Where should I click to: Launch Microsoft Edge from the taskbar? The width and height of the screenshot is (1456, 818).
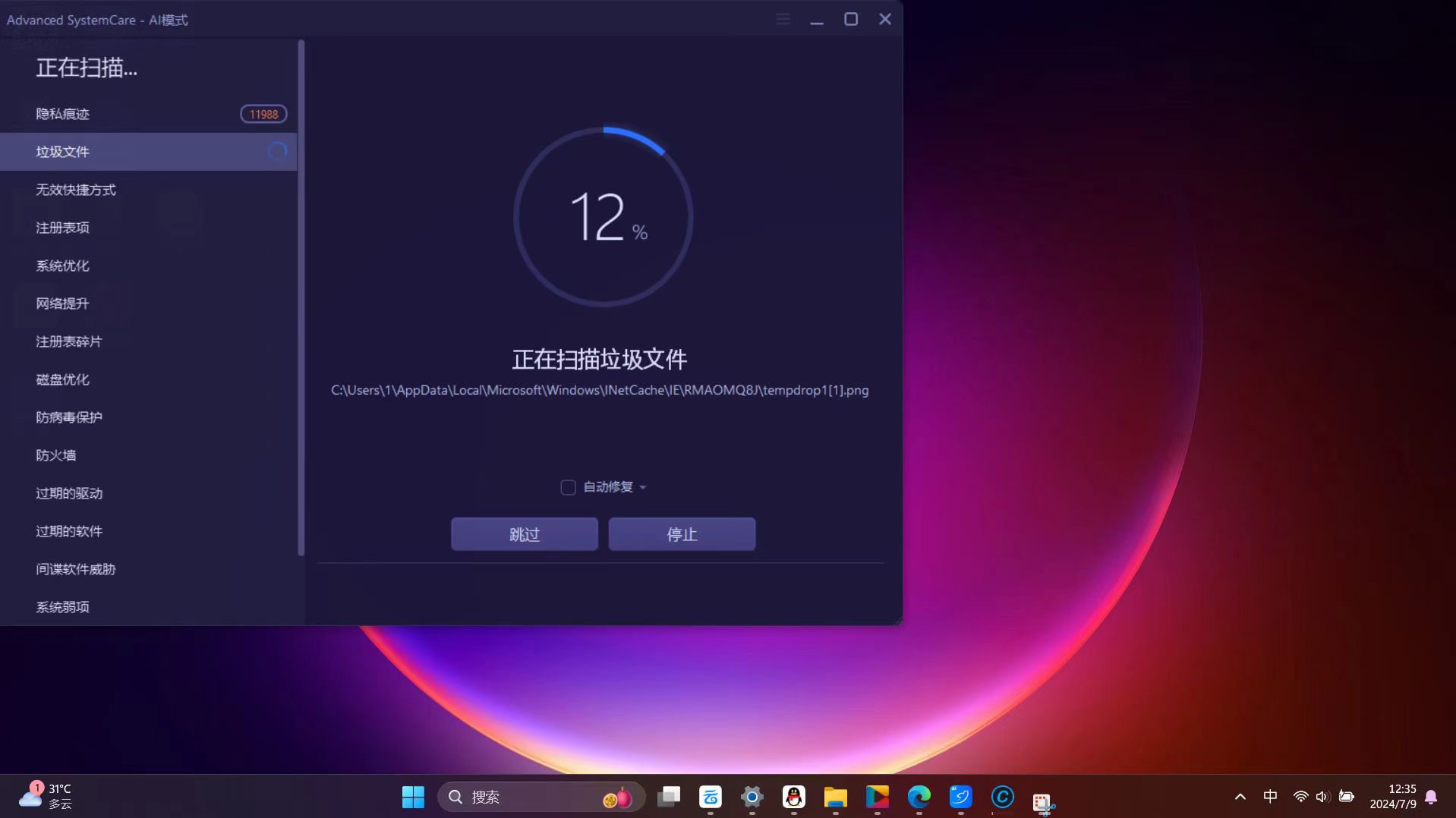(919, 797)
